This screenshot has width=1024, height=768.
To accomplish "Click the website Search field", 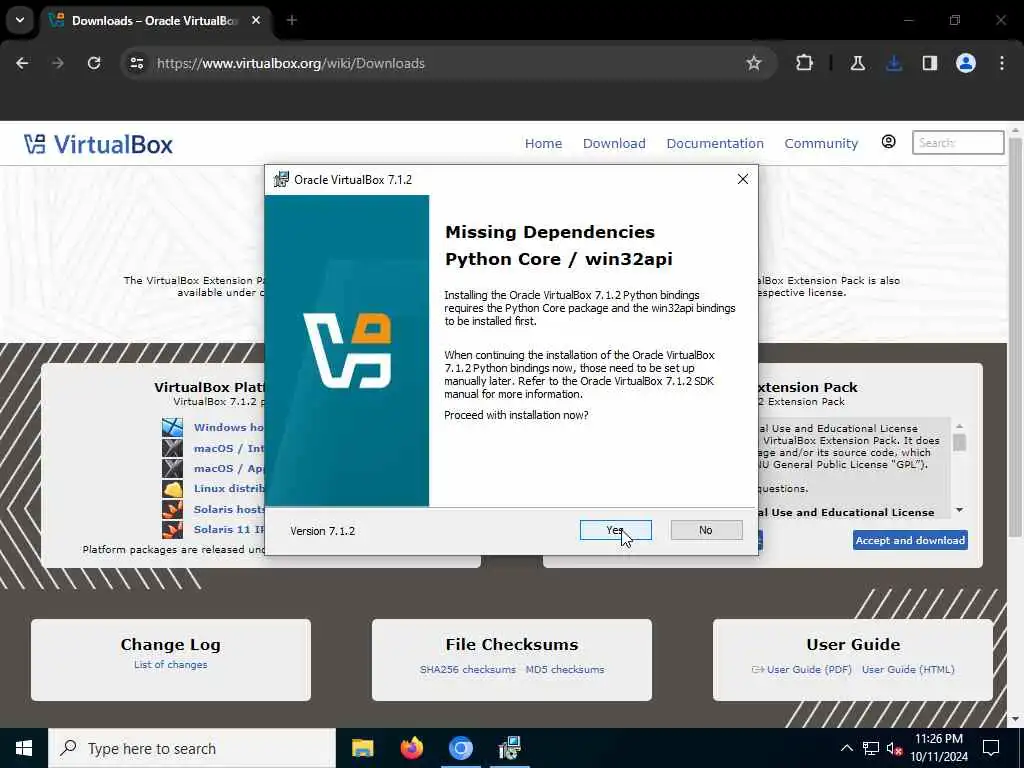I will [x=957, y=142].
